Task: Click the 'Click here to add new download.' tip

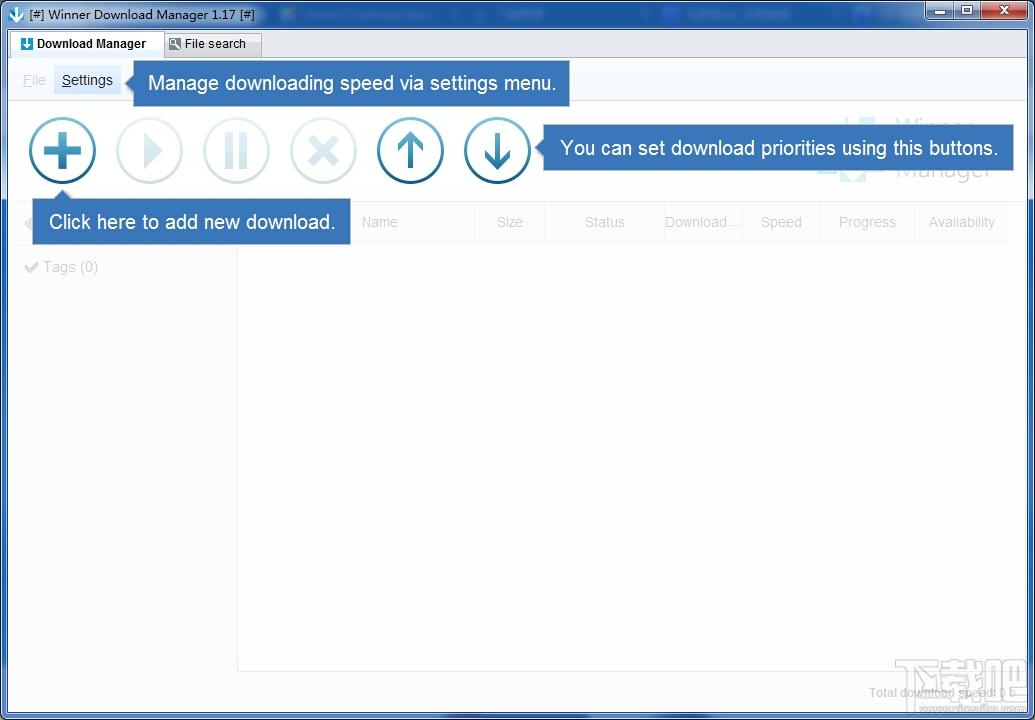Action: point(191,222)
